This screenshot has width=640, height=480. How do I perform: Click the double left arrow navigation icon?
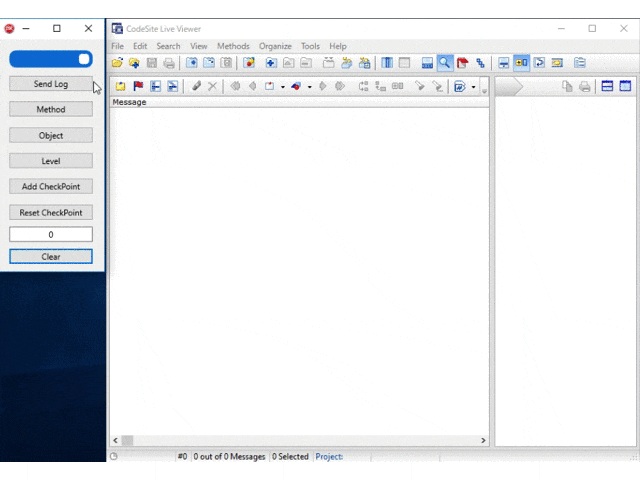pyautogui.click(x=235, y=86)
